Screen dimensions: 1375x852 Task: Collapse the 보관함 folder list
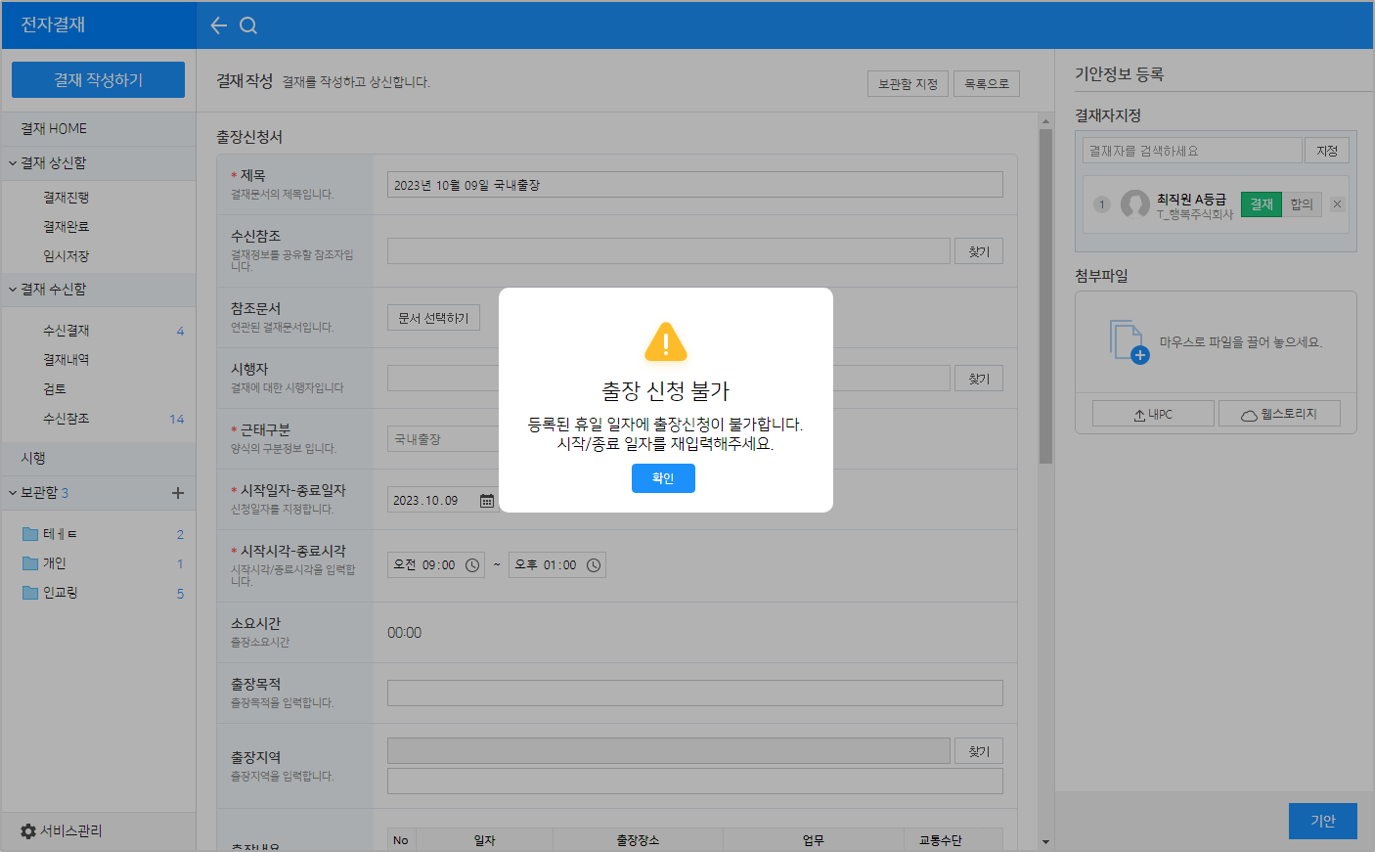pyautogui.click(x=12, y=493)
